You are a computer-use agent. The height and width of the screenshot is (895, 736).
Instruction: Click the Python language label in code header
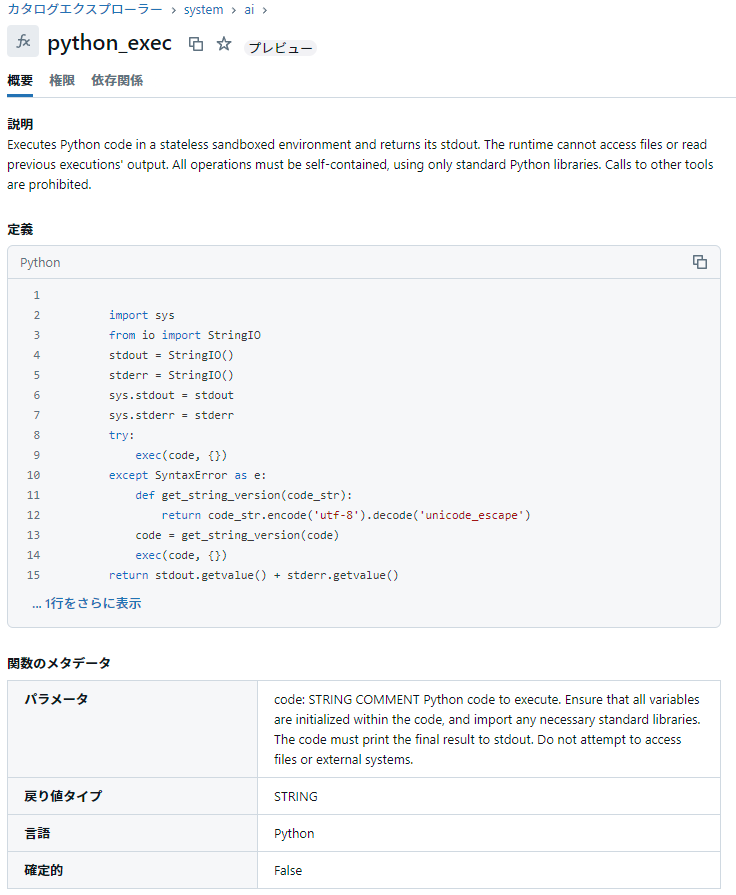pyautogui.click(x=40, y=263)
